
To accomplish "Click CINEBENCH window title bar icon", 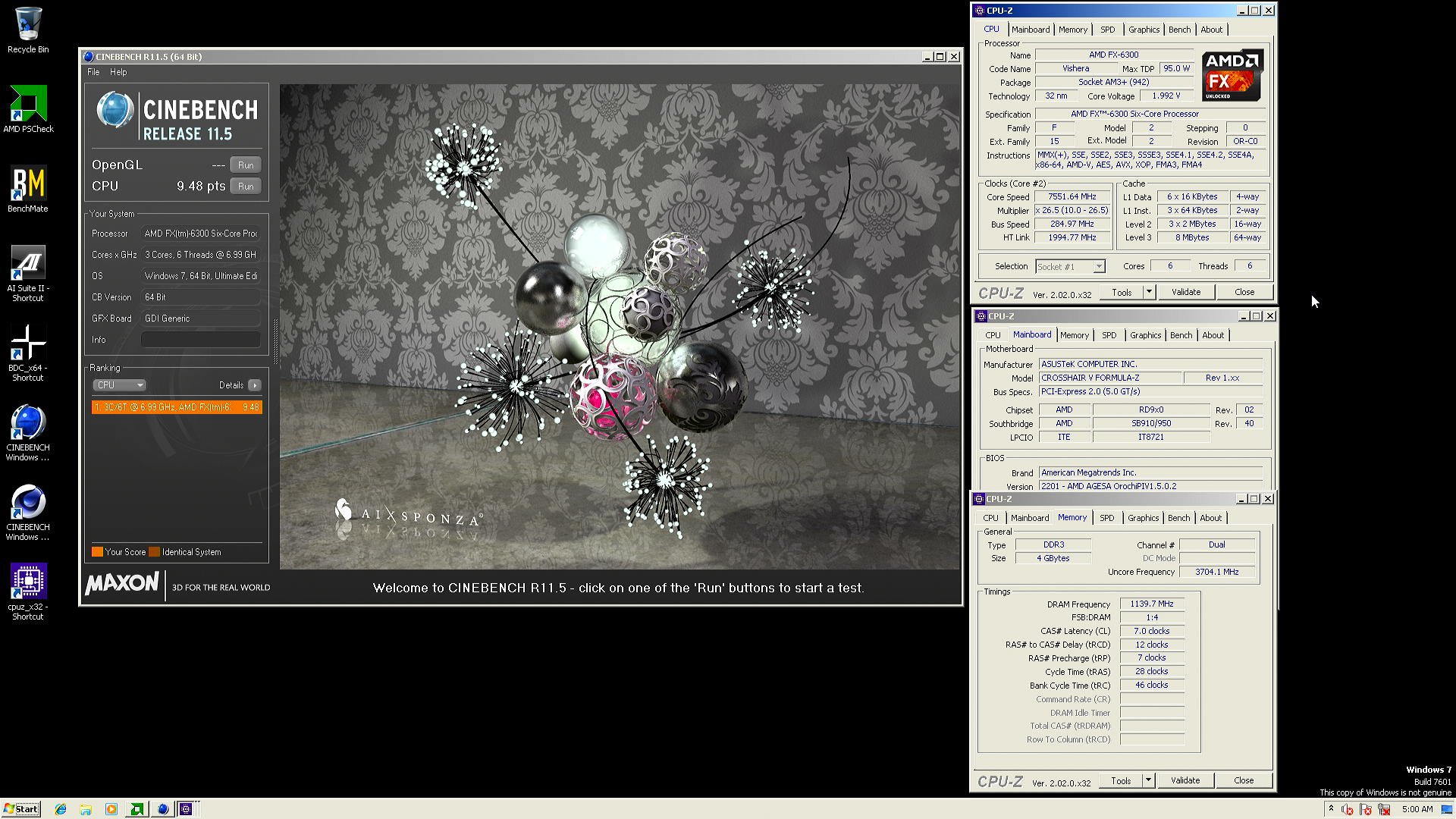I will pos(88,57).
